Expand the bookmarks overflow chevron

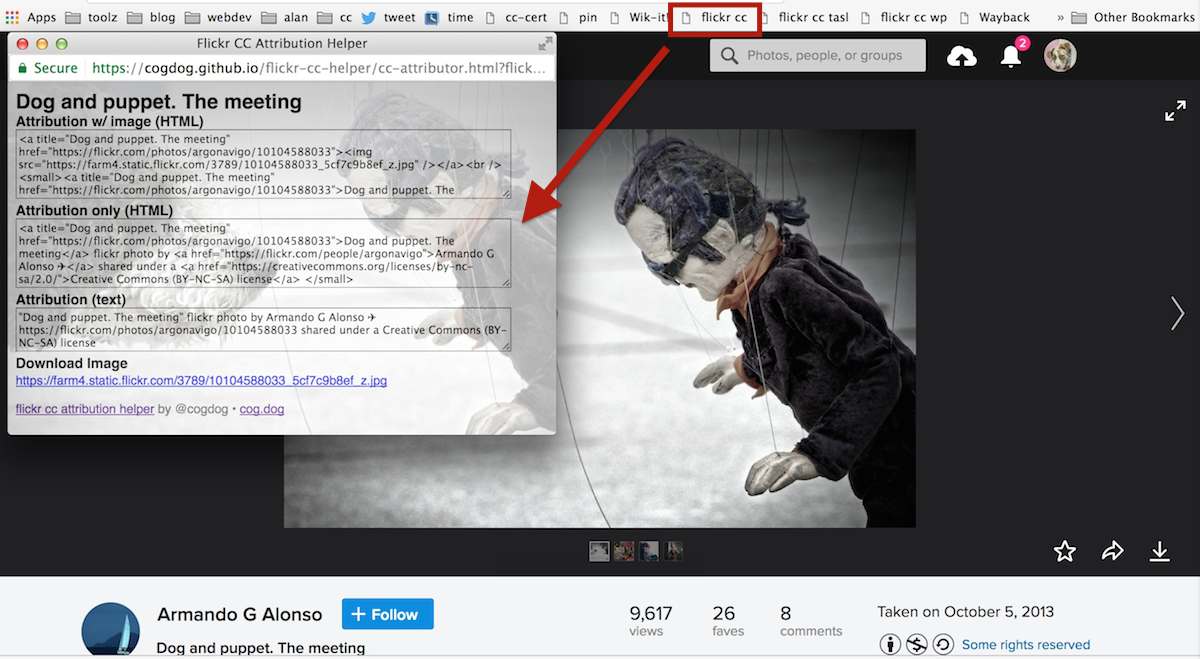pos(1059,17)
